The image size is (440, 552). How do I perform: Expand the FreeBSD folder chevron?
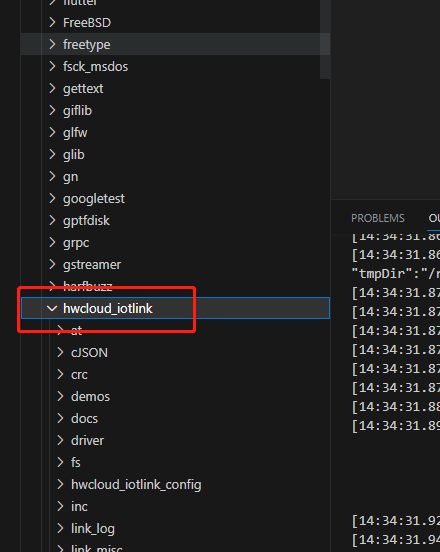click(52, 22)
